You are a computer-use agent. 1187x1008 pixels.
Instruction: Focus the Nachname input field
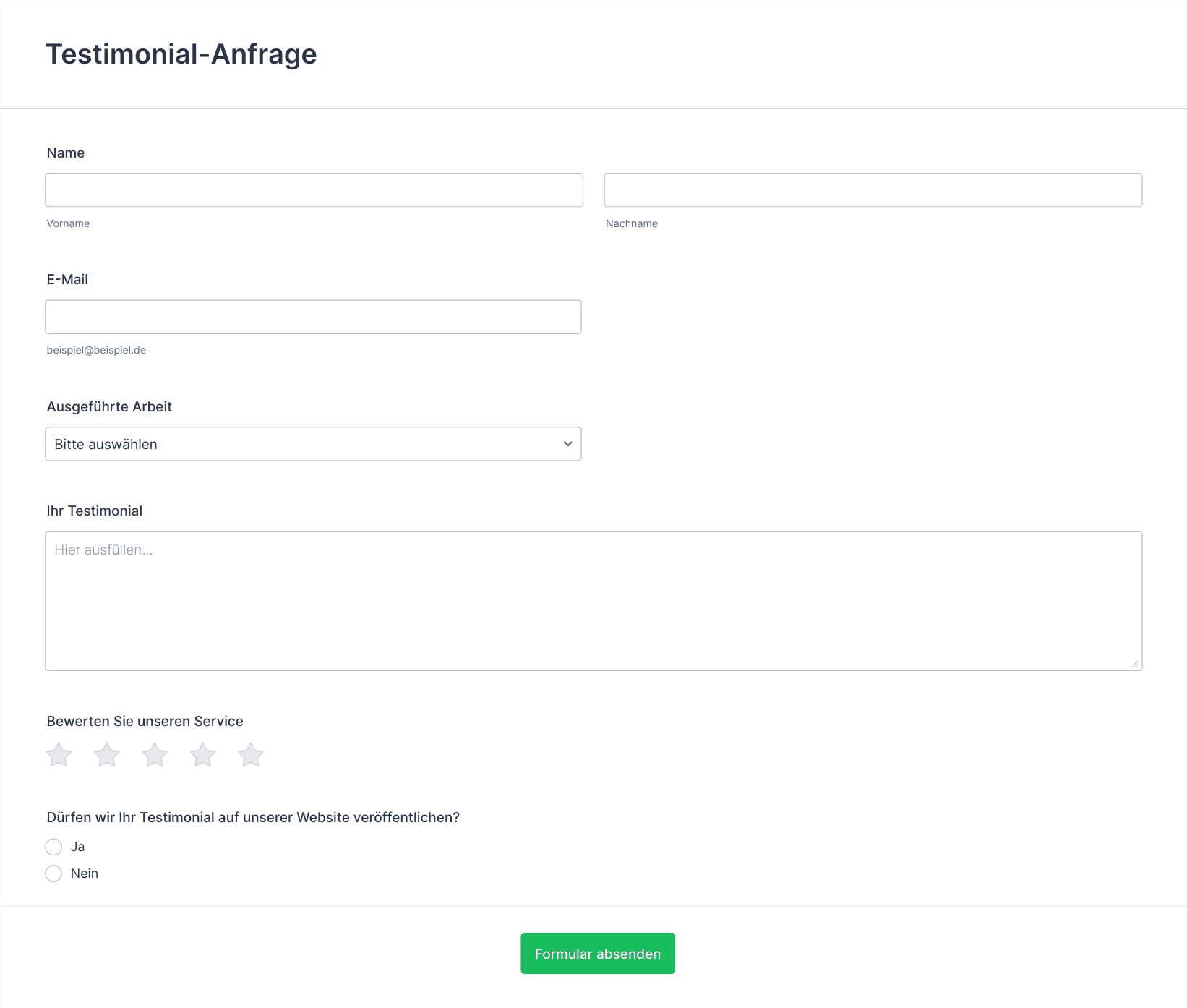tap(873, 190)
